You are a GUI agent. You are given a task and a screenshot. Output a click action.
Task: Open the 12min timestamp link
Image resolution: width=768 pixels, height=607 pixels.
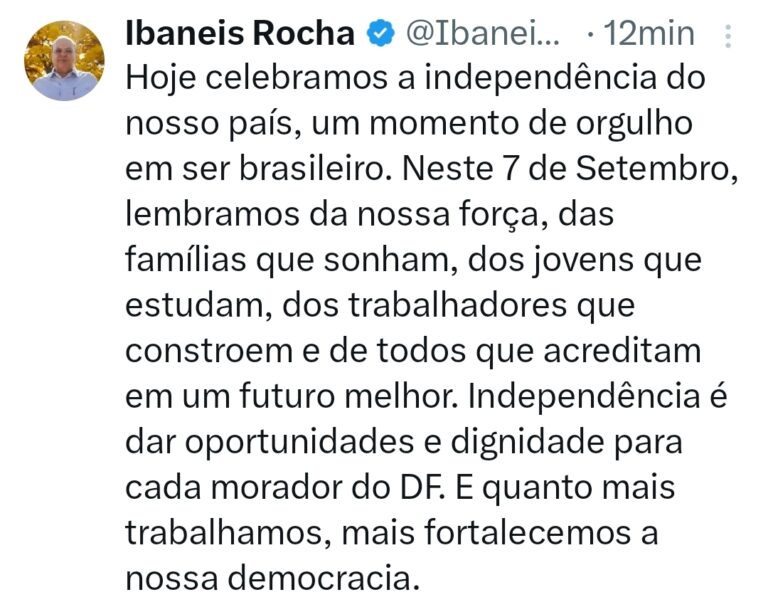tap(648, 33)
